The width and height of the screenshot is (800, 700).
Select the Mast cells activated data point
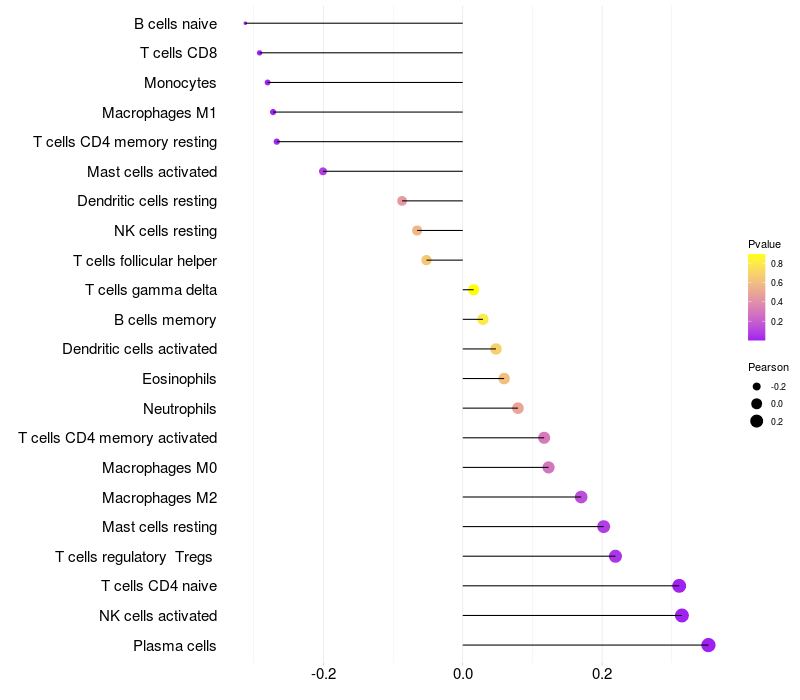[323, 171]
